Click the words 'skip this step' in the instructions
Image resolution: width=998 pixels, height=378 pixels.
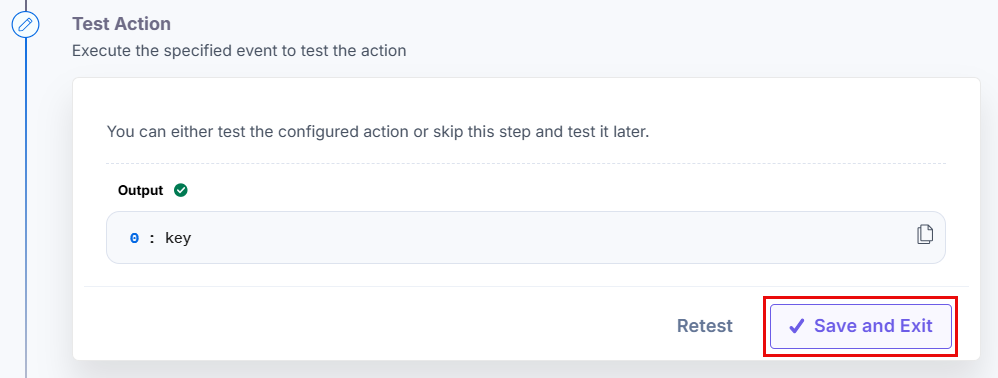click(x=493, y=132)
